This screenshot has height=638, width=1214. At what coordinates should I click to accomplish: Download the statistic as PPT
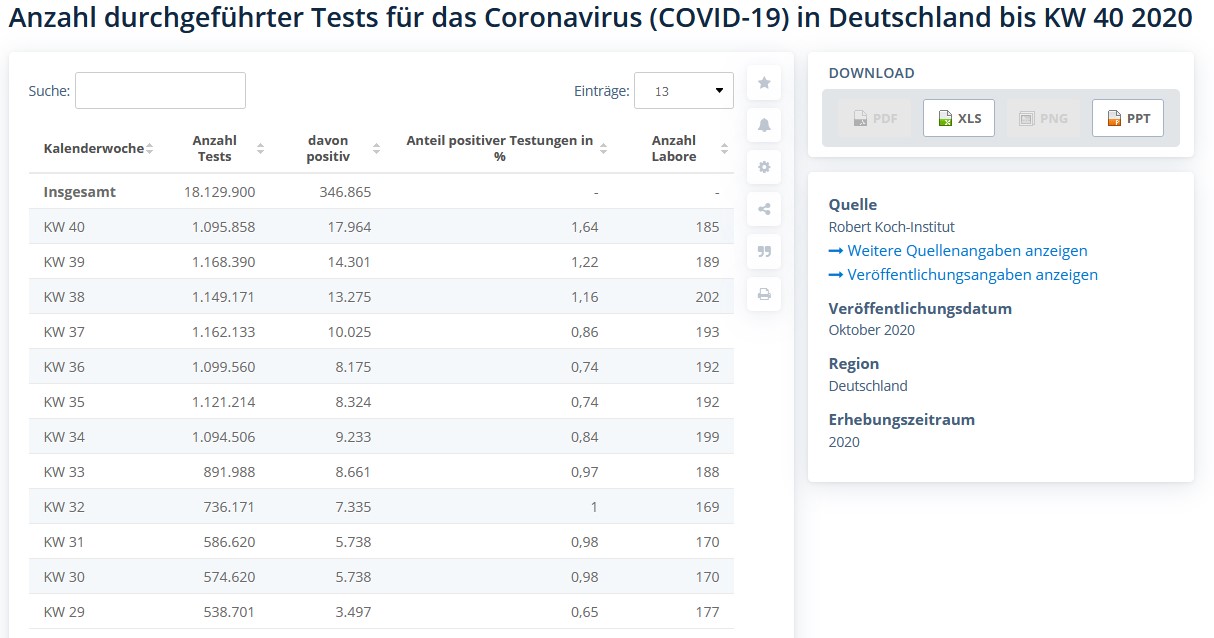coord(1127,118)
